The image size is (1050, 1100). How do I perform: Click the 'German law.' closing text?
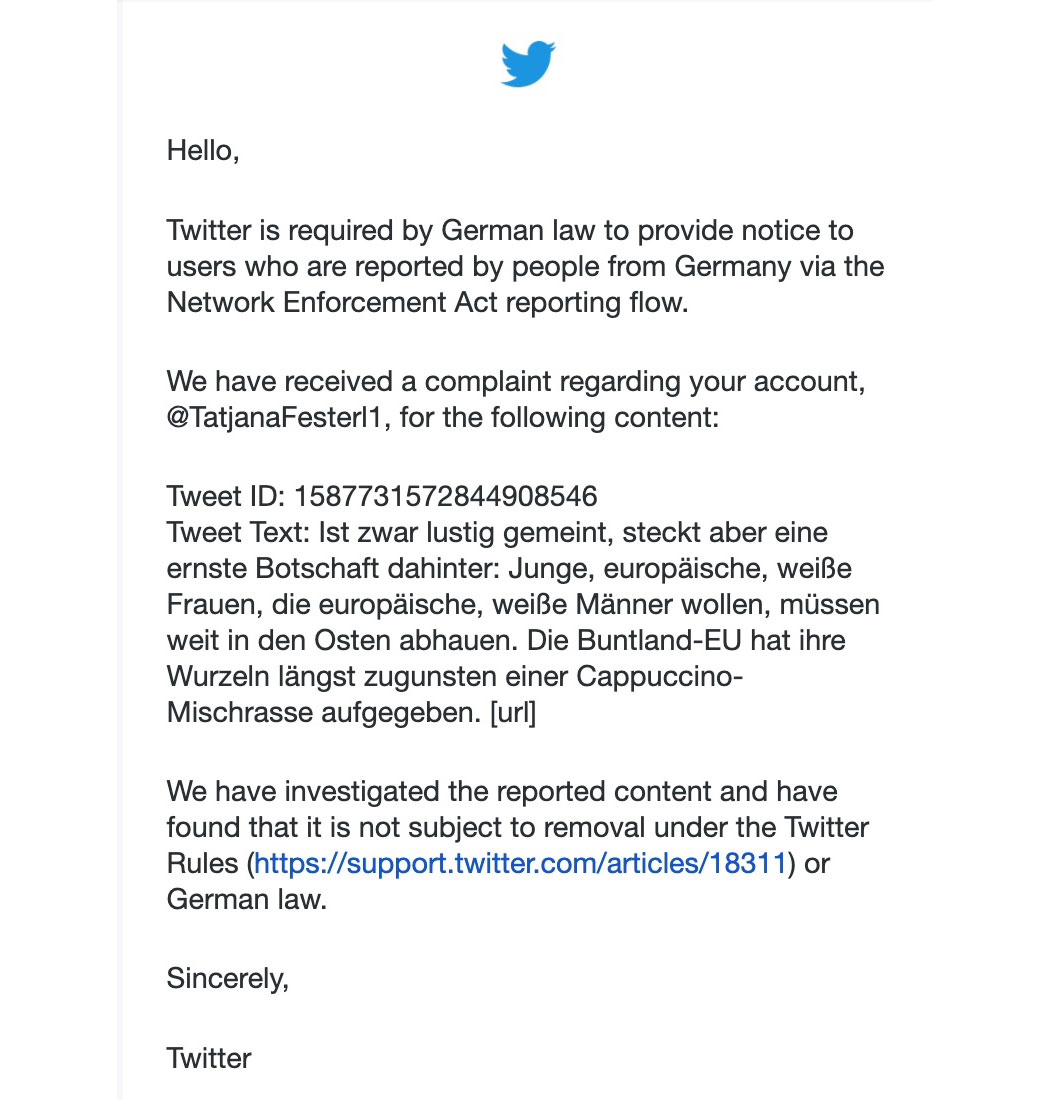[x=247, y=899]
